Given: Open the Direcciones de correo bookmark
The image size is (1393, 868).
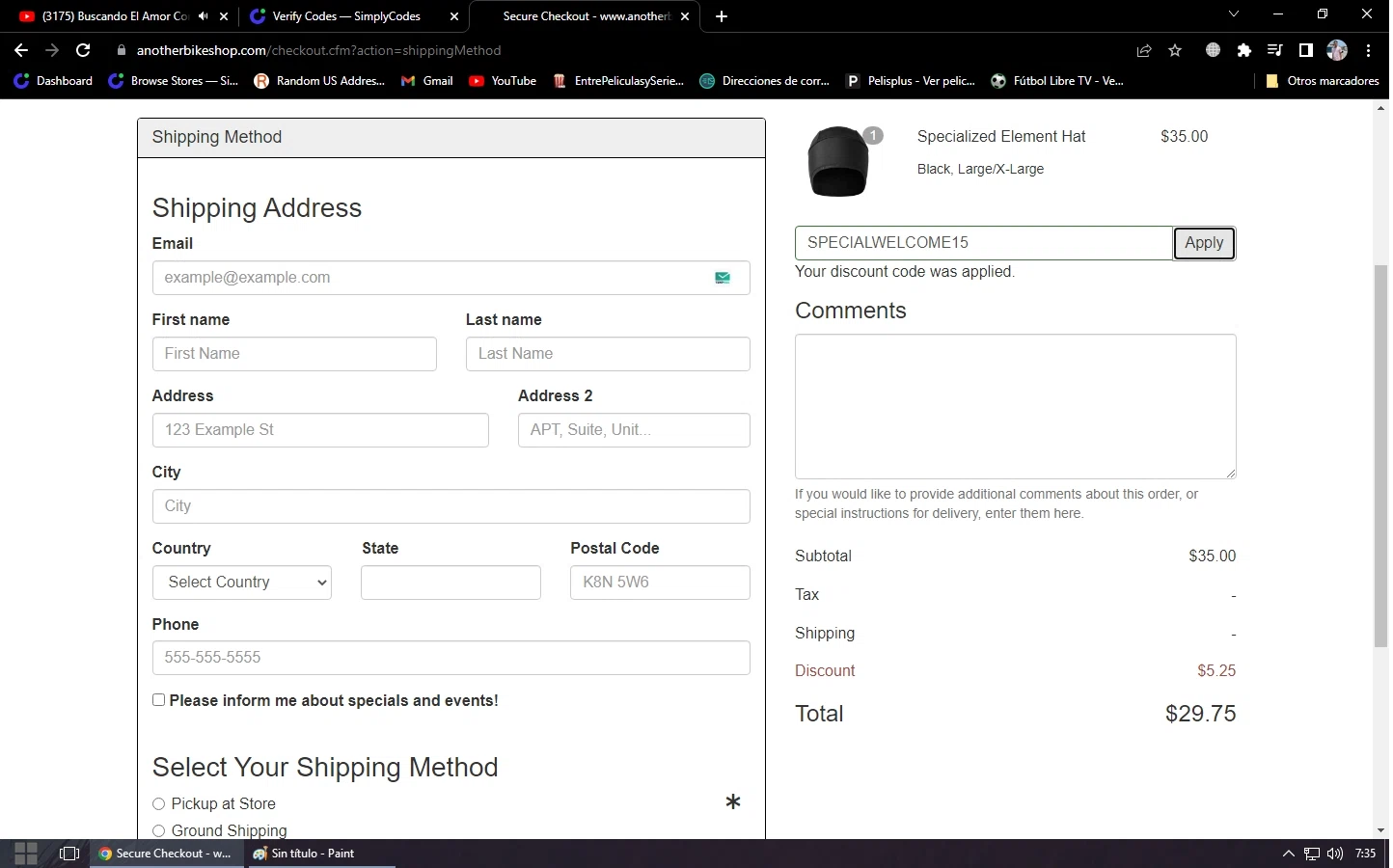Looking at the screenshot, I should (765, 81).
